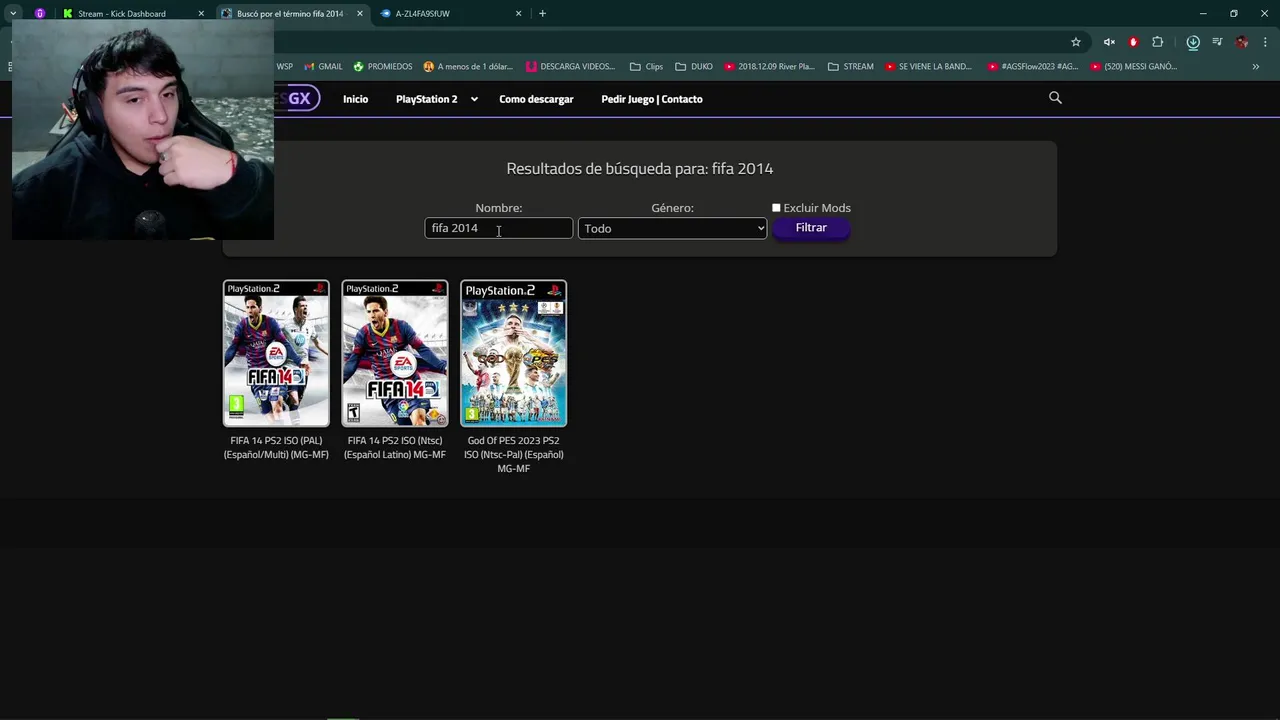Viewport: 1280px width, 720px height.
Task: Open Pedir Juego | Contacto page
Action: click(x=652, y=99)
